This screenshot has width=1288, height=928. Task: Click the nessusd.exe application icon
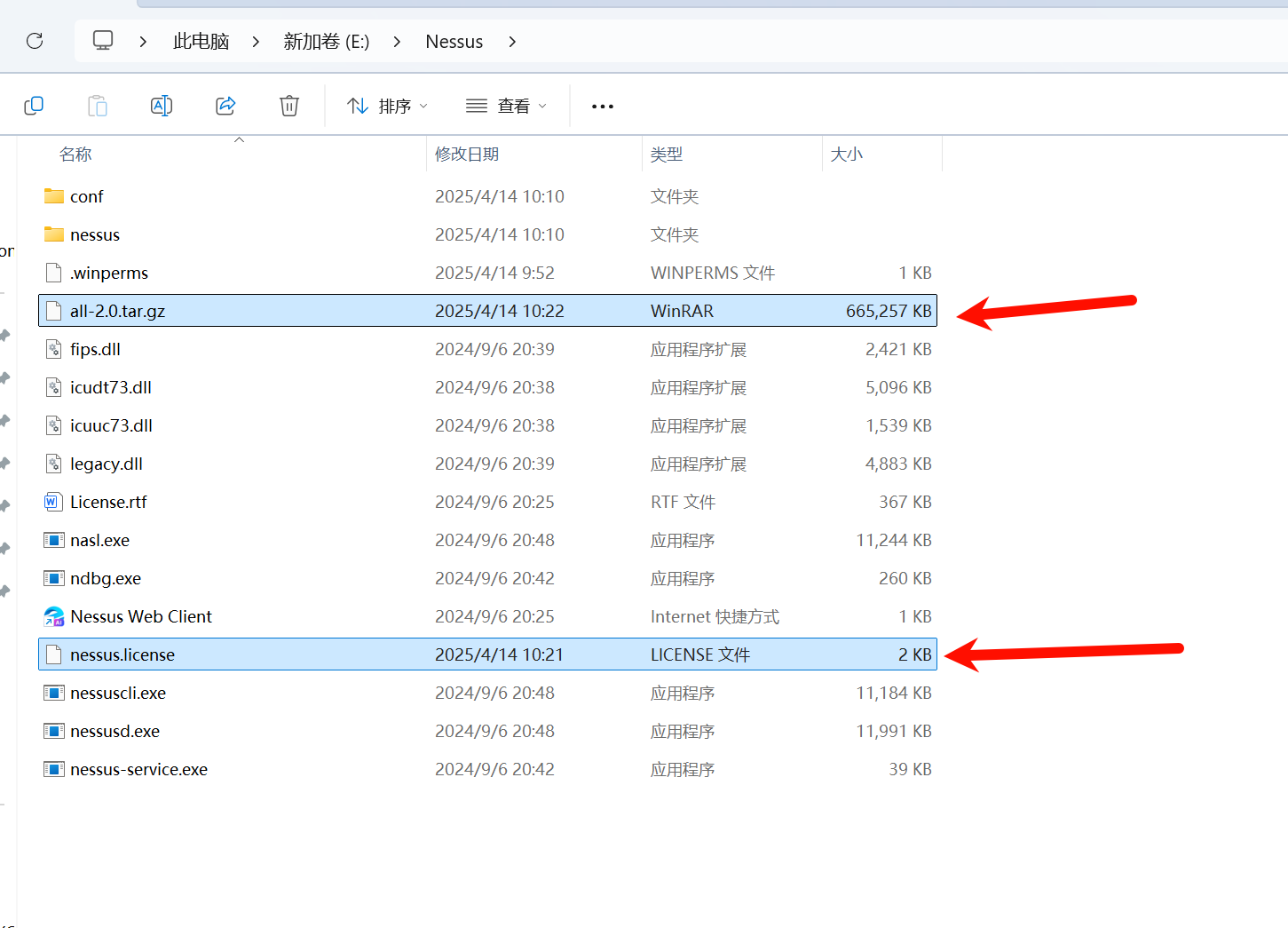pyautogui.click(x=54, y=731)
